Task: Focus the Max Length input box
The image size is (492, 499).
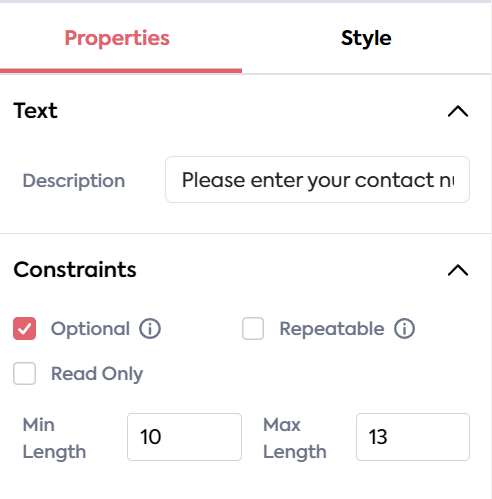Action: [413, 437]
